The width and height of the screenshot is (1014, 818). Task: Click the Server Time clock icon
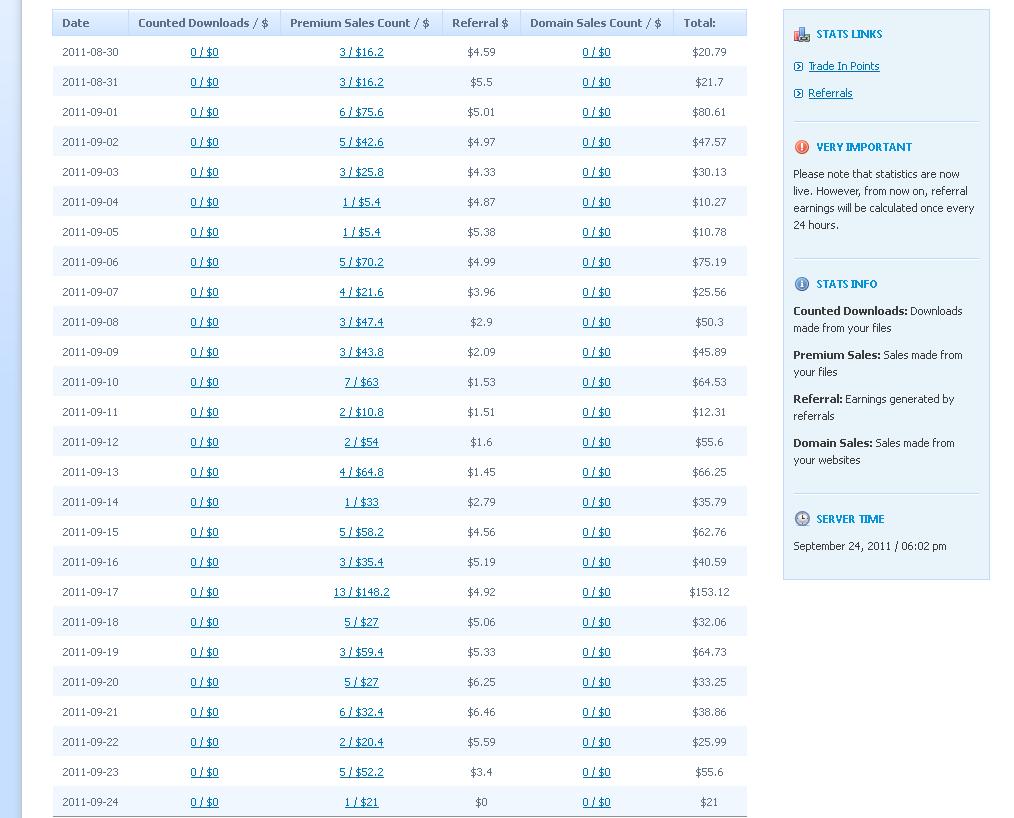pyautogui.click(x=802, y=519)
